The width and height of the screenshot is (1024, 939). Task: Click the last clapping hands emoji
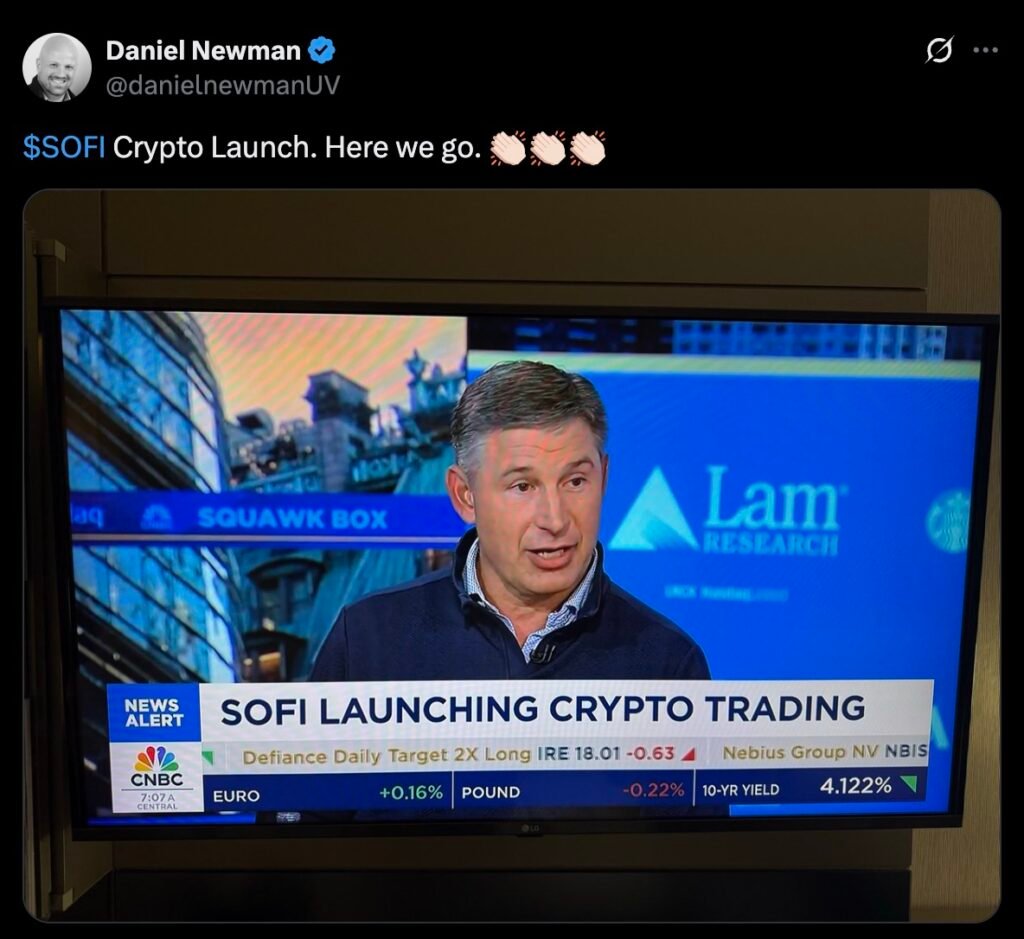tap(588, 148)
